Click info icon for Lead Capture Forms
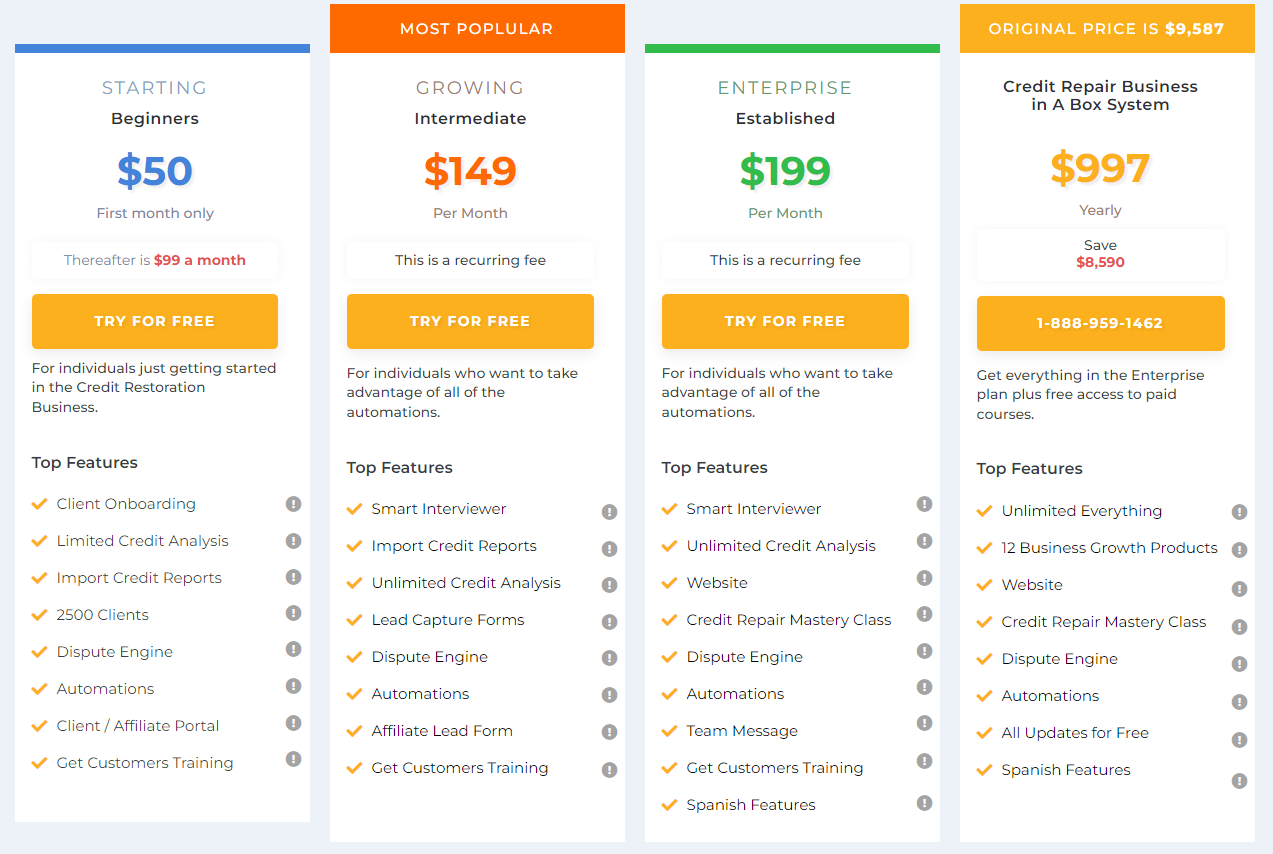Viewport: 1273px width, 854px height. click(x=609, y=622)
